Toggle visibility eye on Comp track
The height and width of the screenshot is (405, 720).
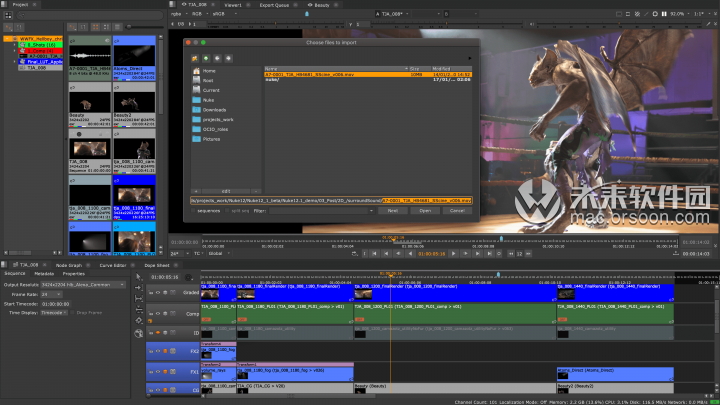click(158, 314)
